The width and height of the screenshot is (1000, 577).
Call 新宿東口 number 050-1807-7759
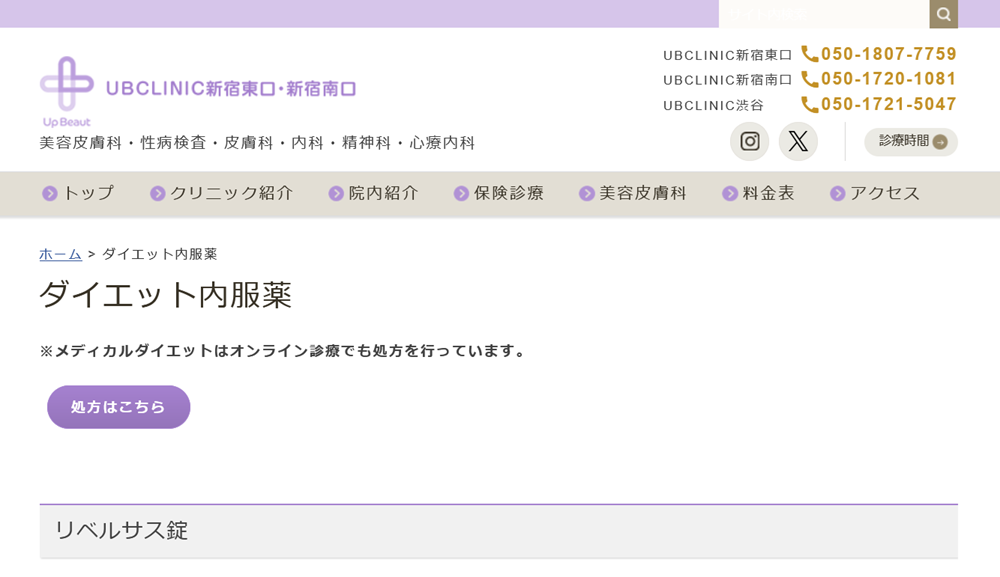click(x=879, y=54)
